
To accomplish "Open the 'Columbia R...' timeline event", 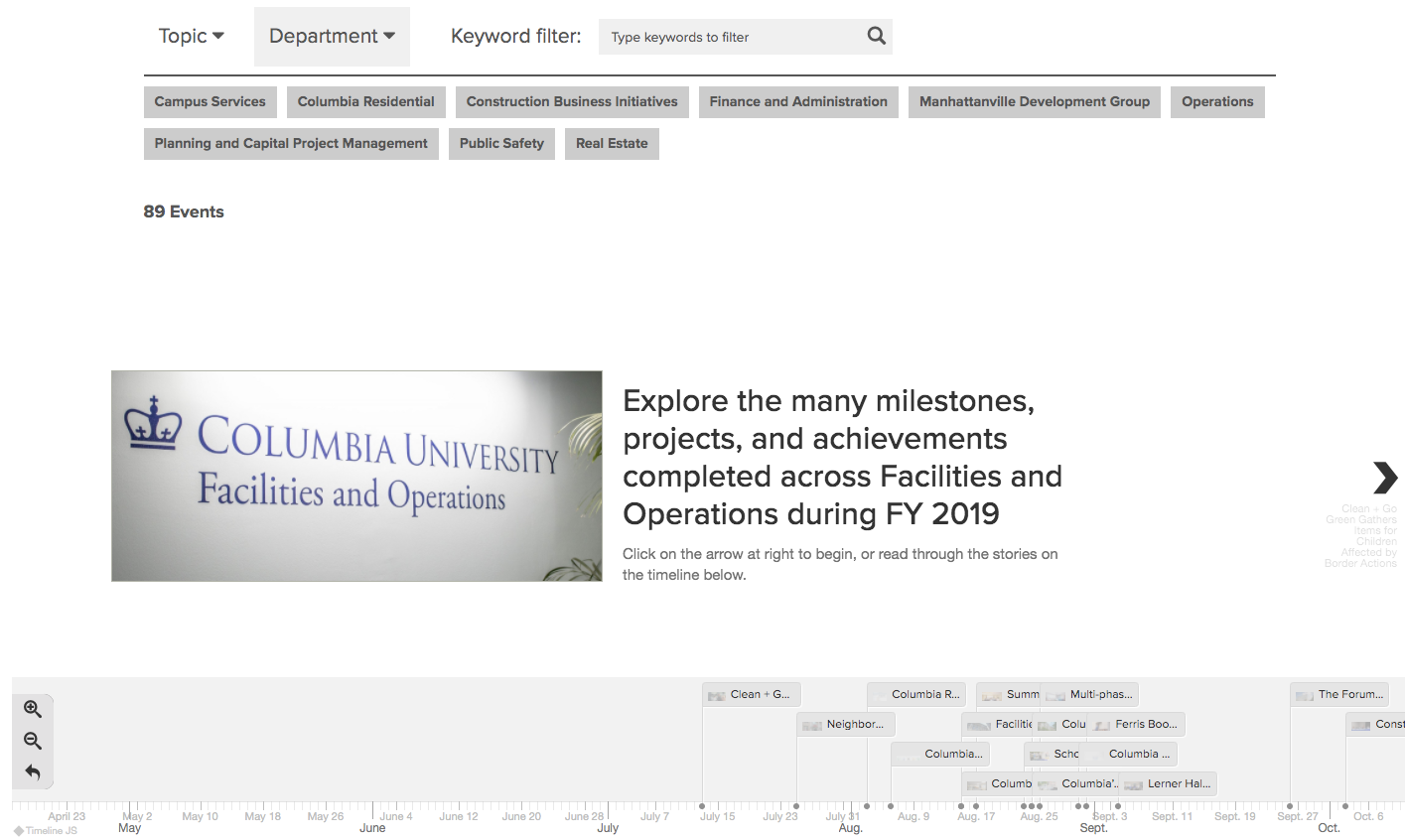I will coord(916,695).
